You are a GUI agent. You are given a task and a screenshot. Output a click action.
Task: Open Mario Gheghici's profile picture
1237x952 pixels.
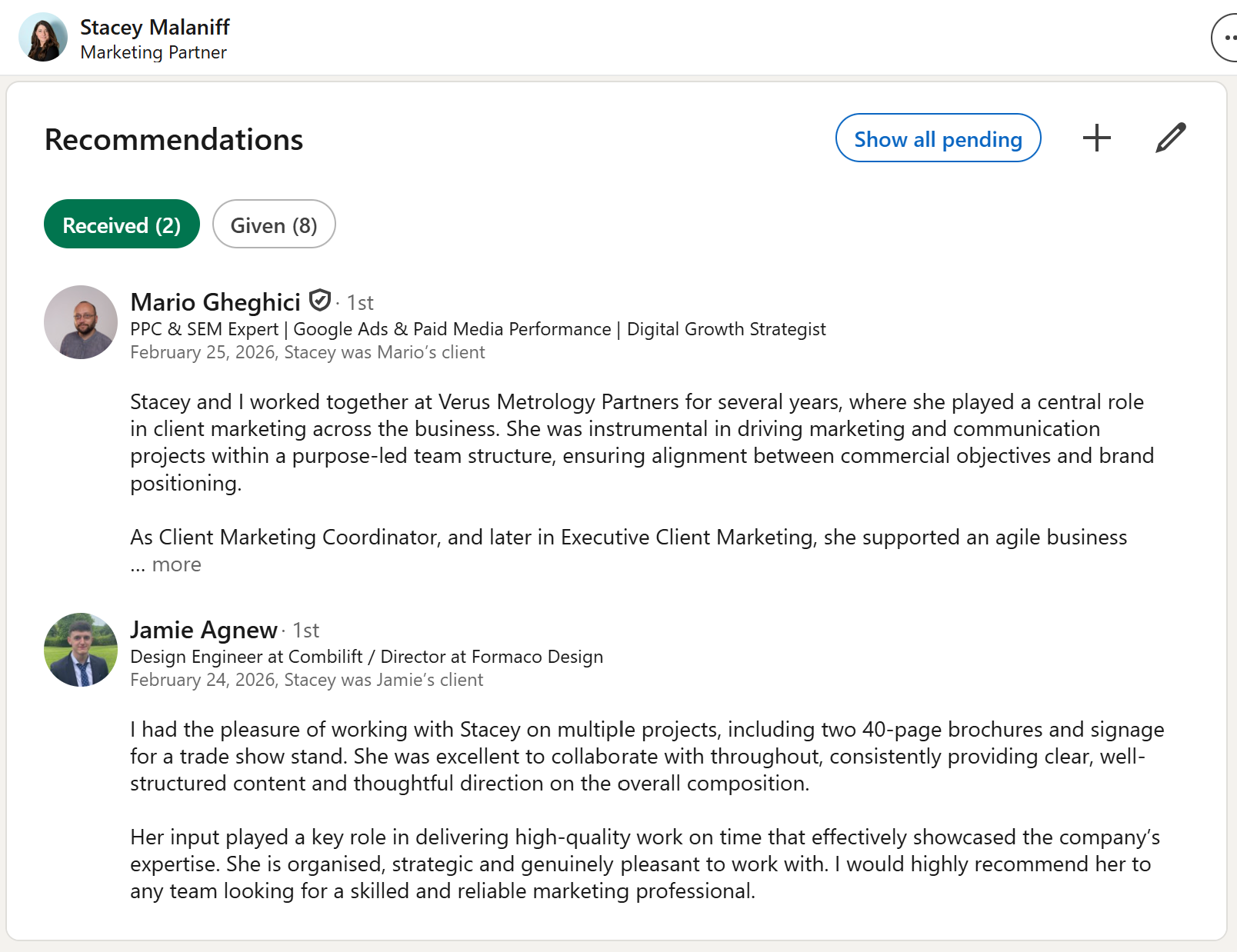tap(81, 322)
